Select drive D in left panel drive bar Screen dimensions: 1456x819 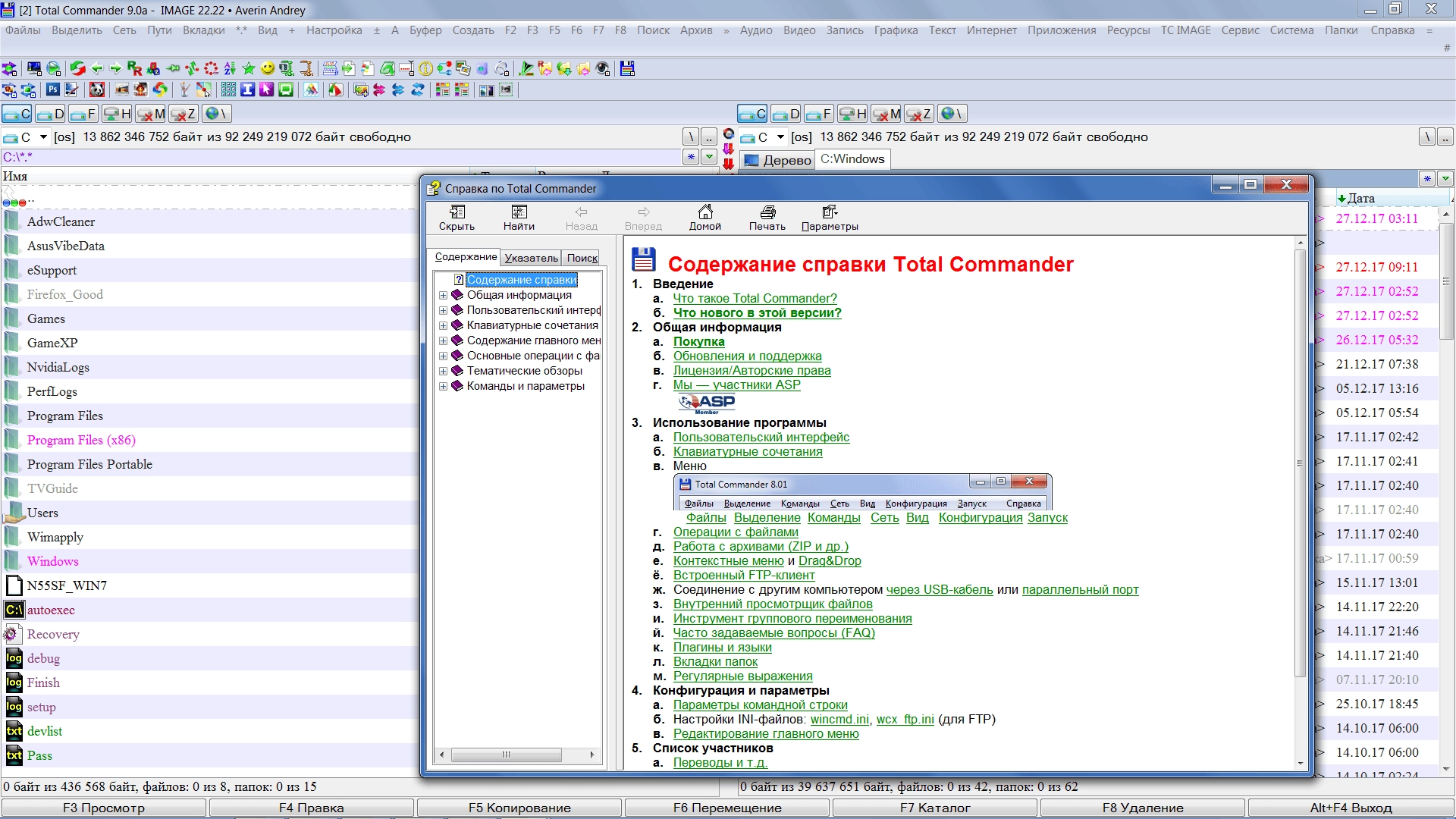(50, 114)
